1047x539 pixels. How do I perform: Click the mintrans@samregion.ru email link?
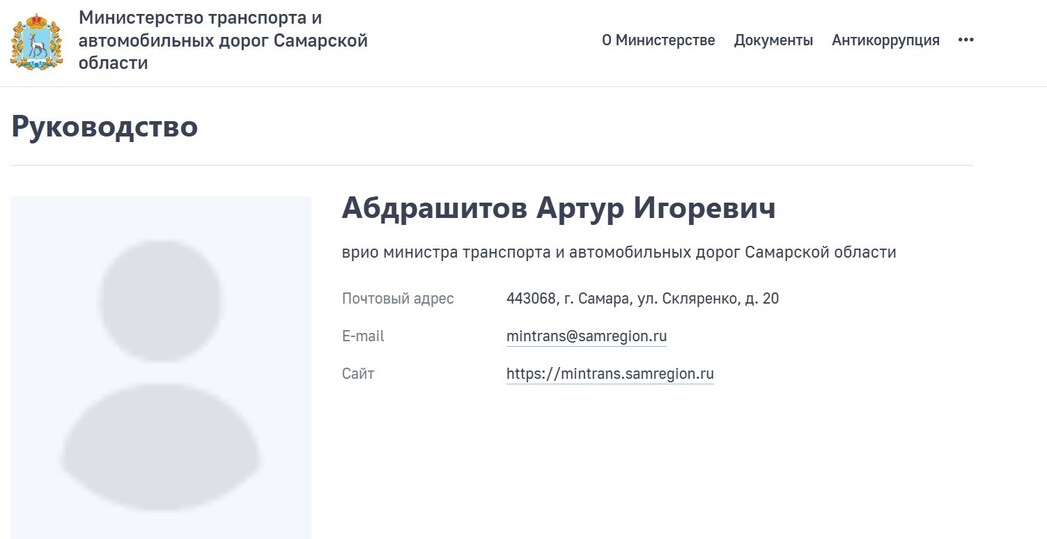[586, 336]
